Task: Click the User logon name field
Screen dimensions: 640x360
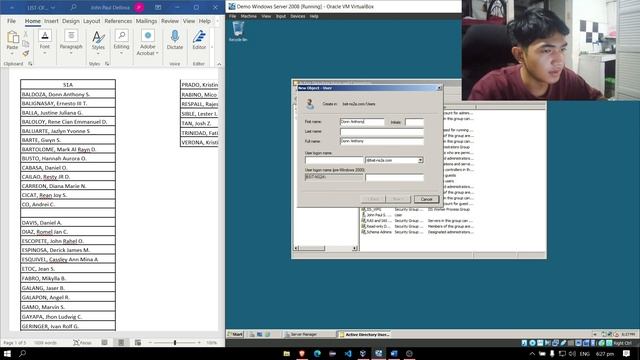Action: click(334, 160)
